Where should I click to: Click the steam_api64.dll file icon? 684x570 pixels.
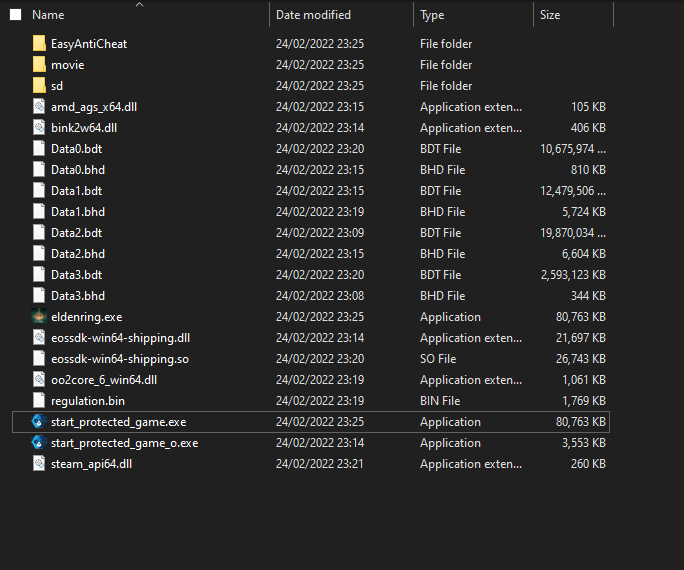point(39,464)
